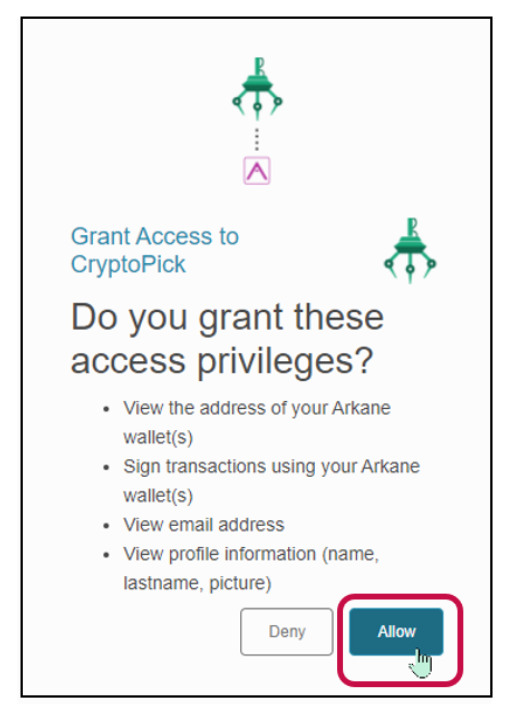519x704 pixels.
Task: Click the CryptoPick claw logo beside the heading
Action: (x=410, y=251)
